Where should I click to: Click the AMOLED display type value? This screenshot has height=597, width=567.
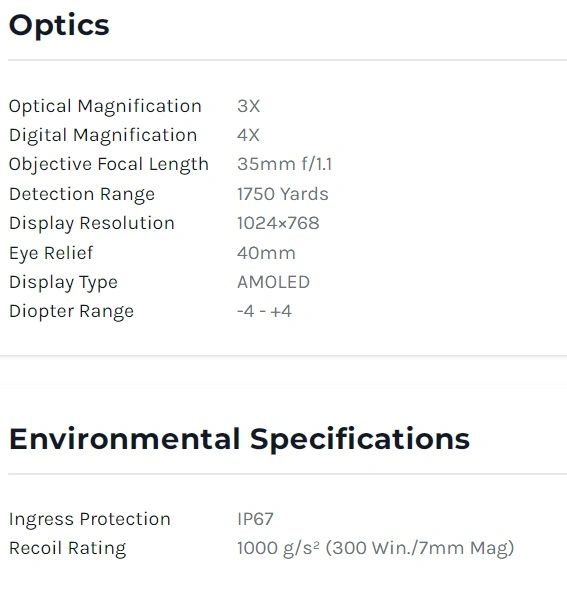pos(273,283)
